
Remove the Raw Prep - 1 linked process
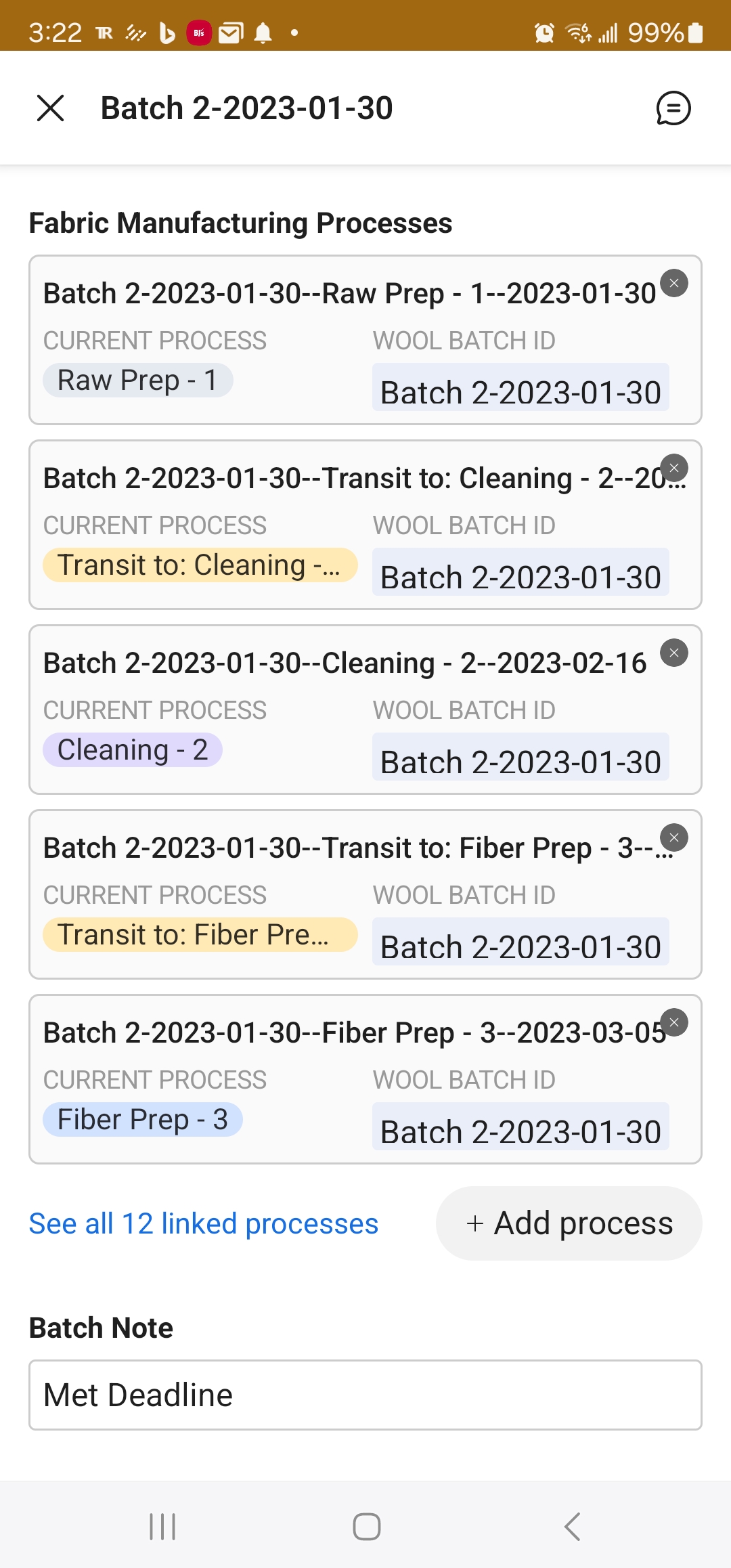674,283
